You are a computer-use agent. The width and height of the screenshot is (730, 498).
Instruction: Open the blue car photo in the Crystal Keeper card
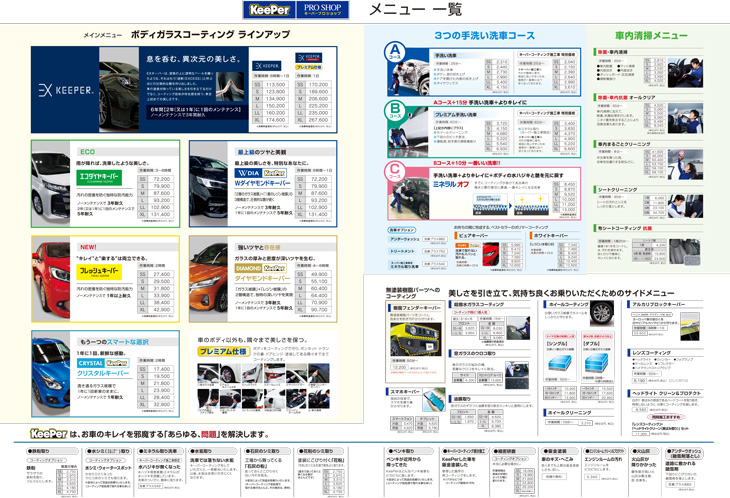[x=51, y=374]
